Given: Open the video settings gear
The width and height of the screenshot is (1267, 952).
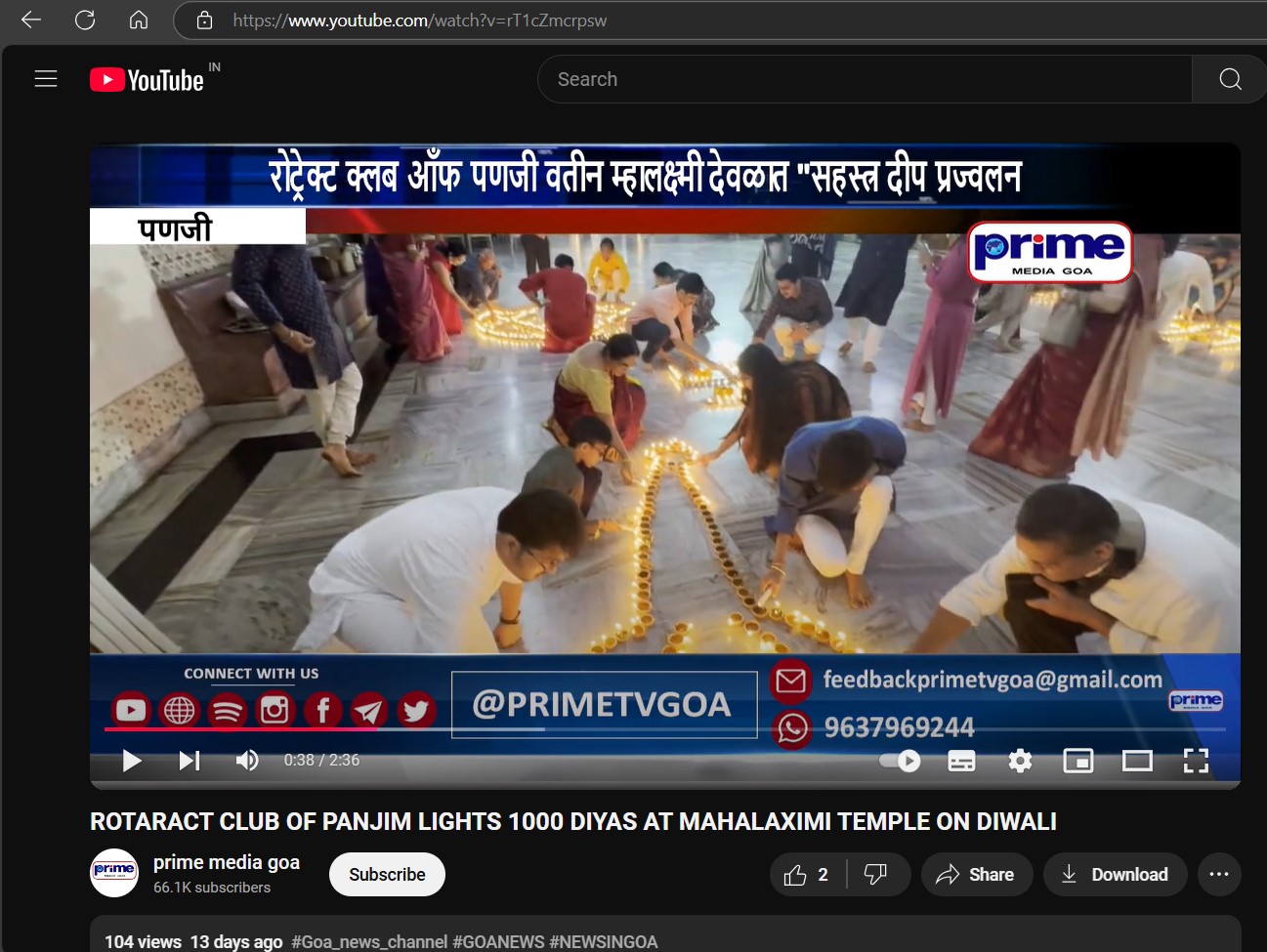Looking at the screenshot, I should click(1020, 761).
